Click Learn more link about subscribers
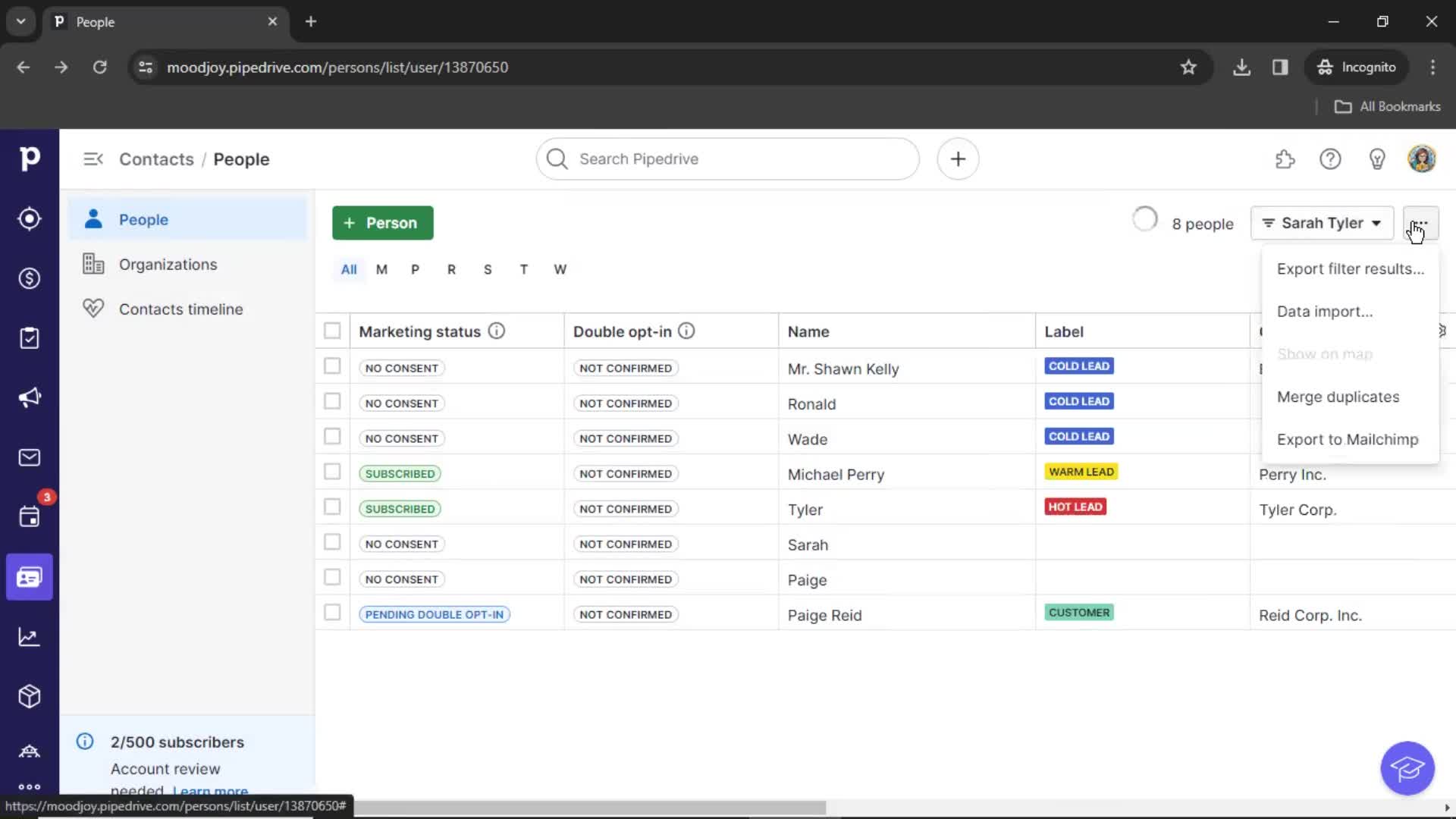 pos(210,791)
